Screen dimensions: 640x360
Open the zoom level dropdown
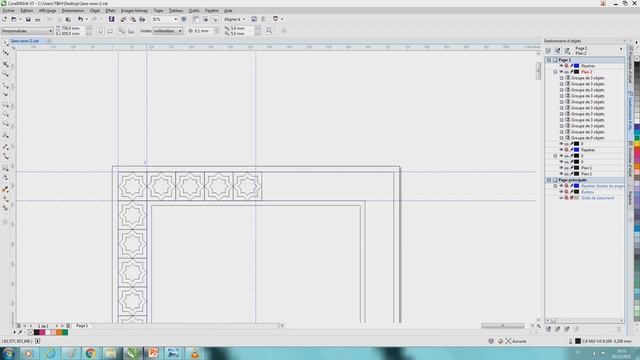point(176,19)
